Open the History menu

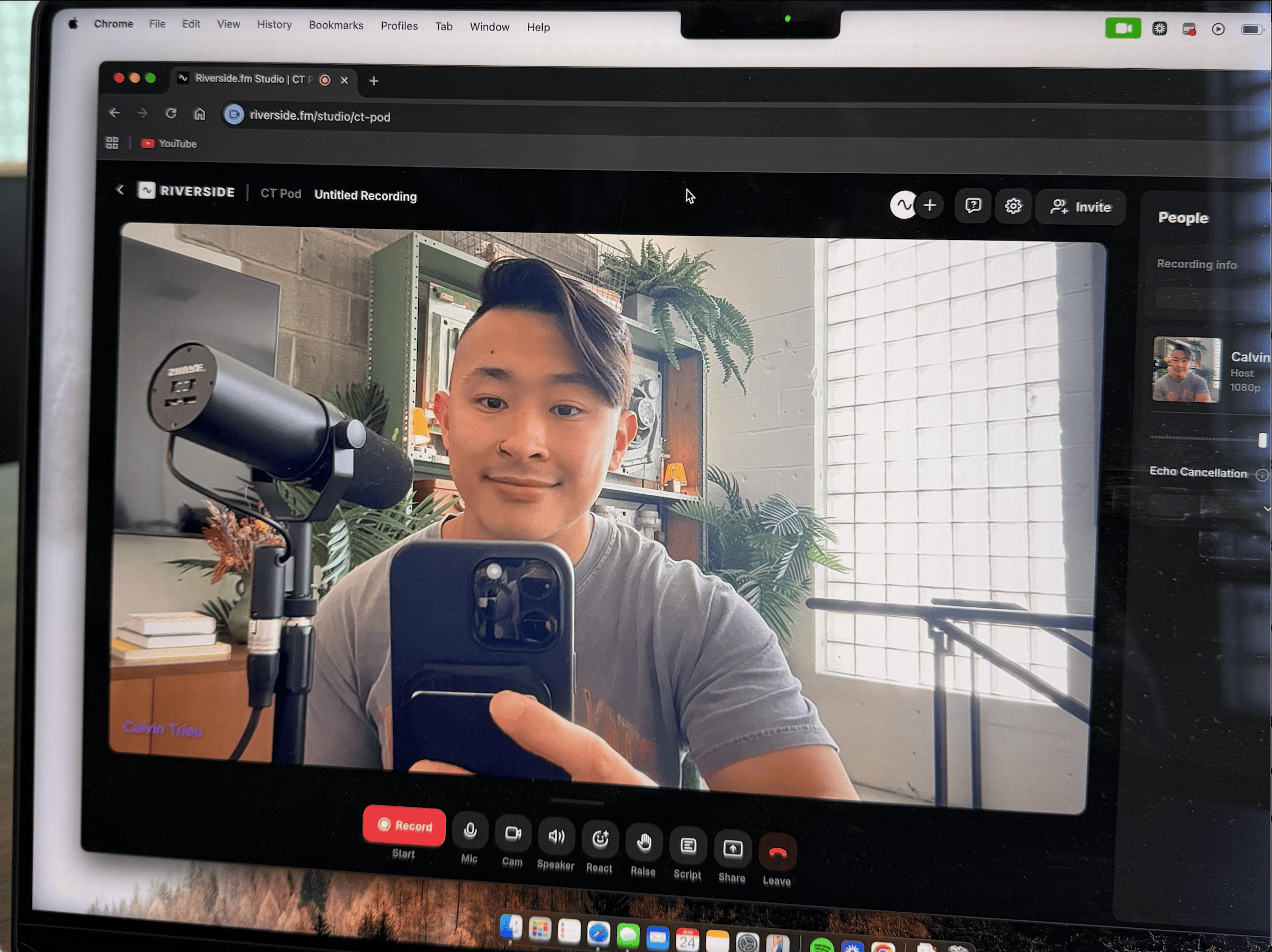275,25
